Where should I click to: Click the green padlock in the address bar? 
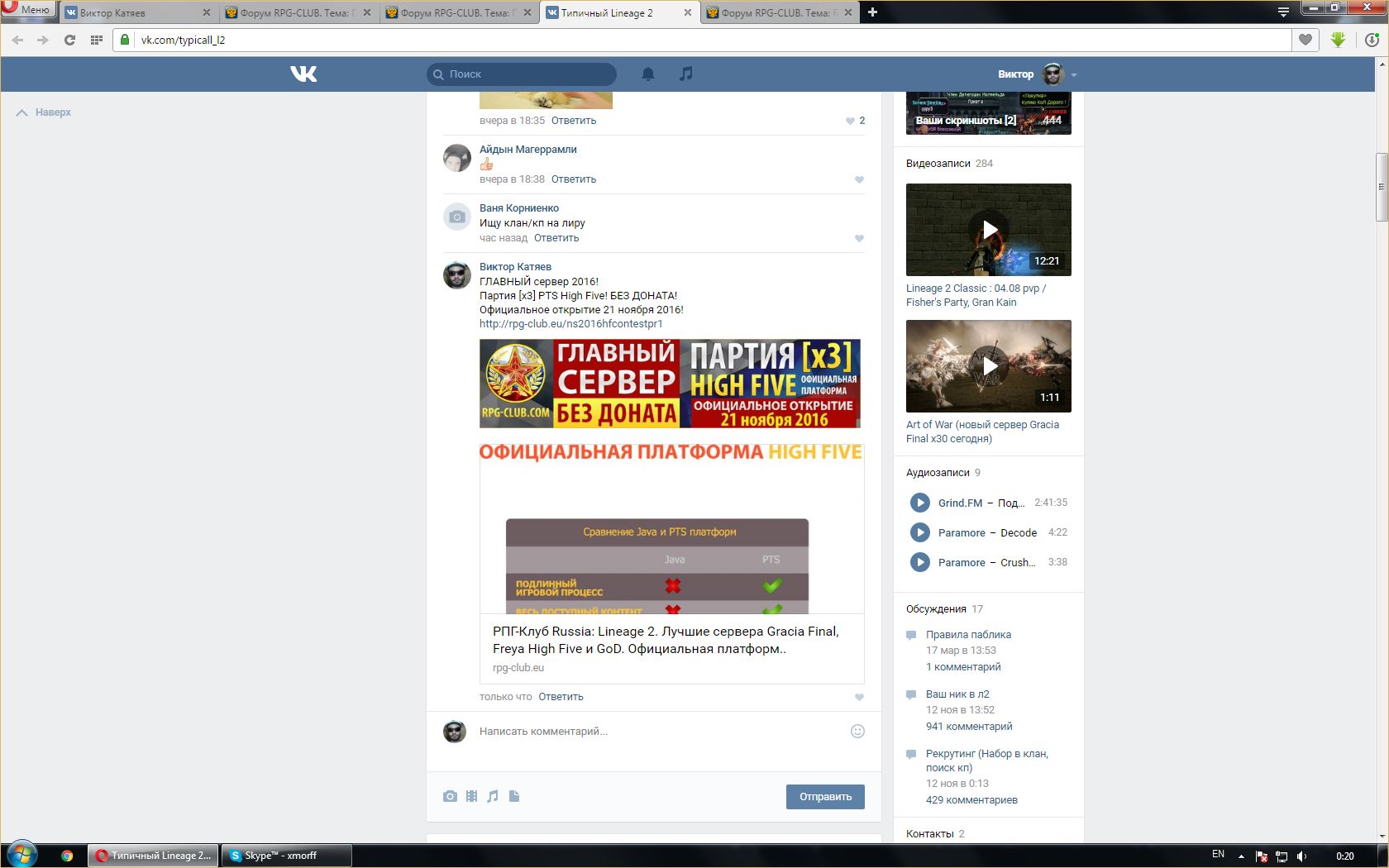point(125,39)
